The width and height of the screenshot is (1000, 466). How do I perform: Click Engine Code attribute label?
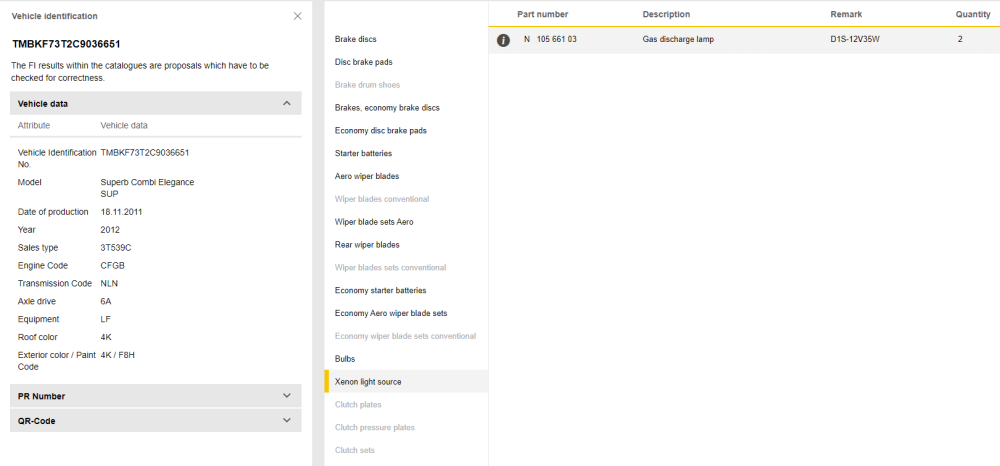pyautogui.click(x=43, y=265)
